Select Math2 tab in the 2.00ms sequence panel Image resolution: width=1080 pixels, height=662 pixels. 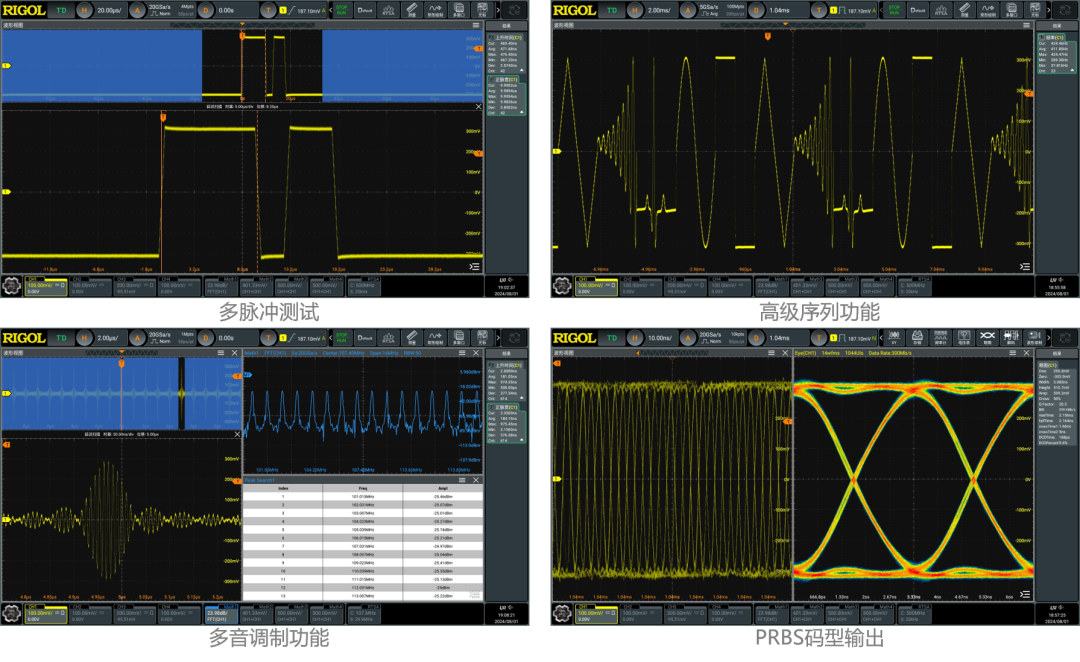click(x=808, y=287)
